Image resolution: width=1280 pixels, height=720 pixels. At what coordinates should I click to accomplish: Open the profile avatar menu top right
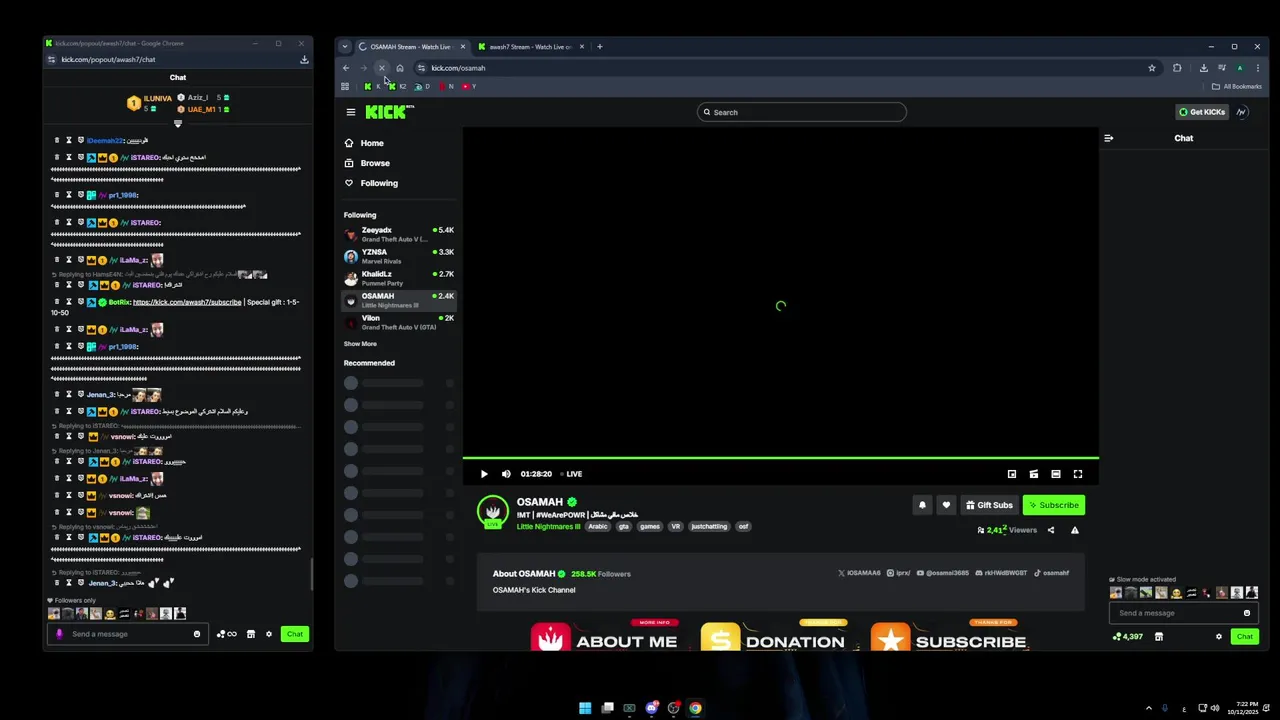tap(1242, 112)
